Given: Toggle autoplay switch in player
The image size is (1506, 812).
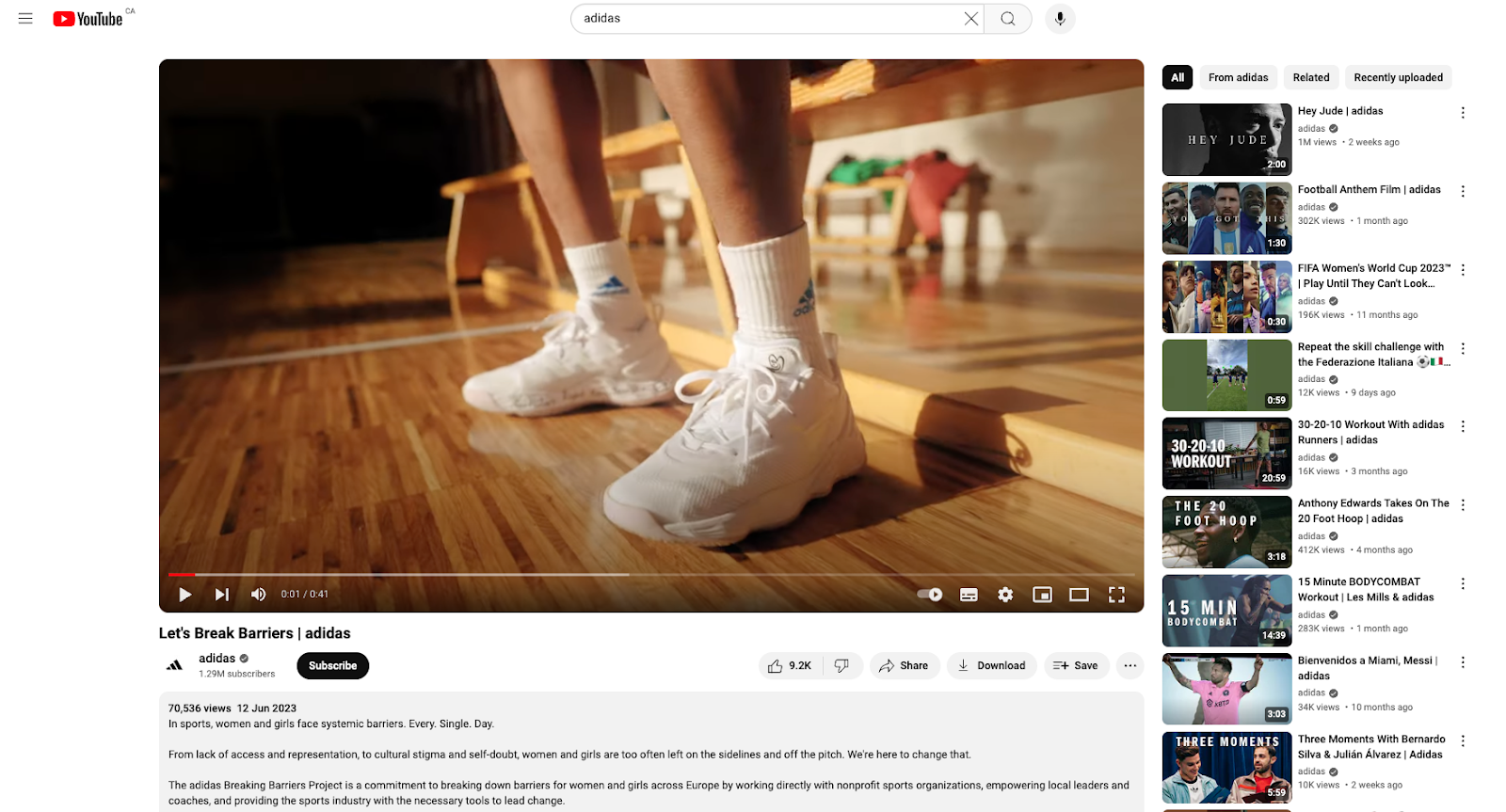Looking at the screenshot, I should pyautogui.click(x=930, y=595).
